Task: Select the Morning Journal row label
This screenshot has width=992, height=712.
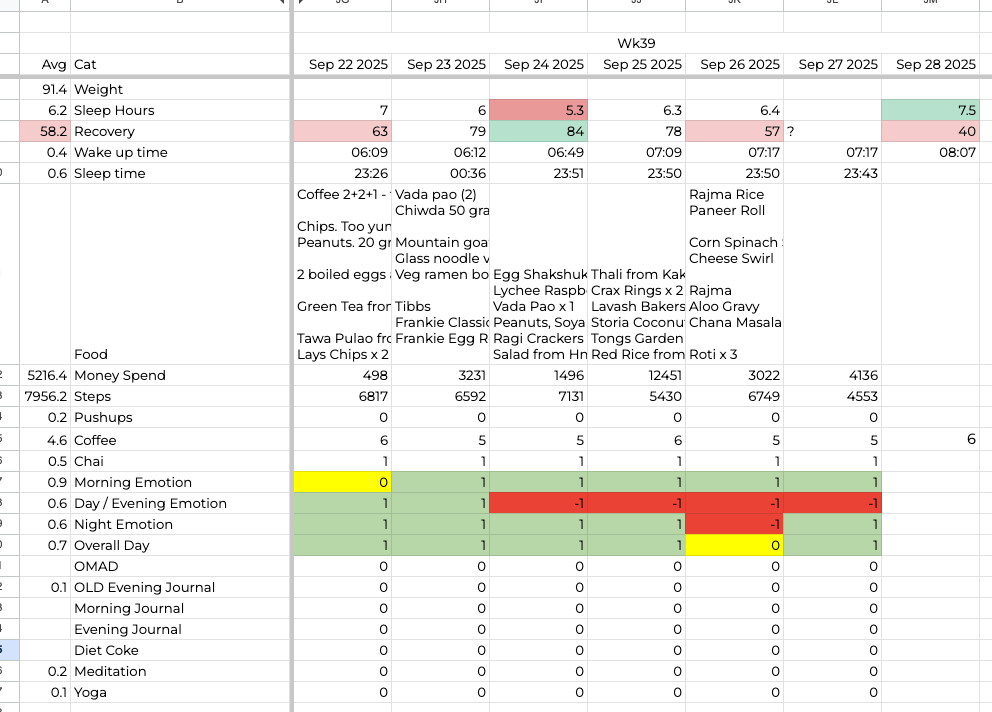Action: coord(180,608)
